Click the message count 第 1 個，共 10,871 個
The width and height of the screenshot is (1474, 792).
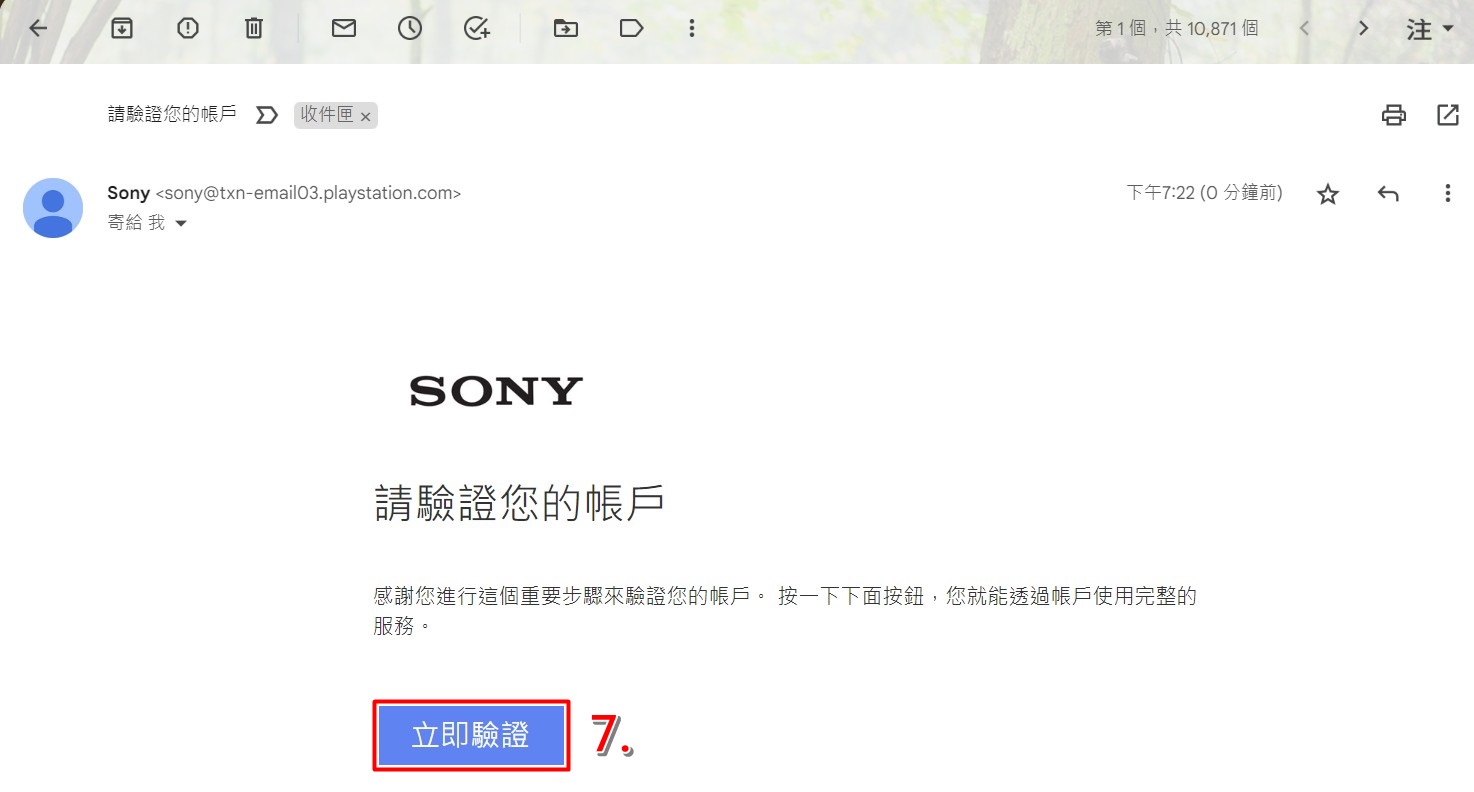[1176, 28]
